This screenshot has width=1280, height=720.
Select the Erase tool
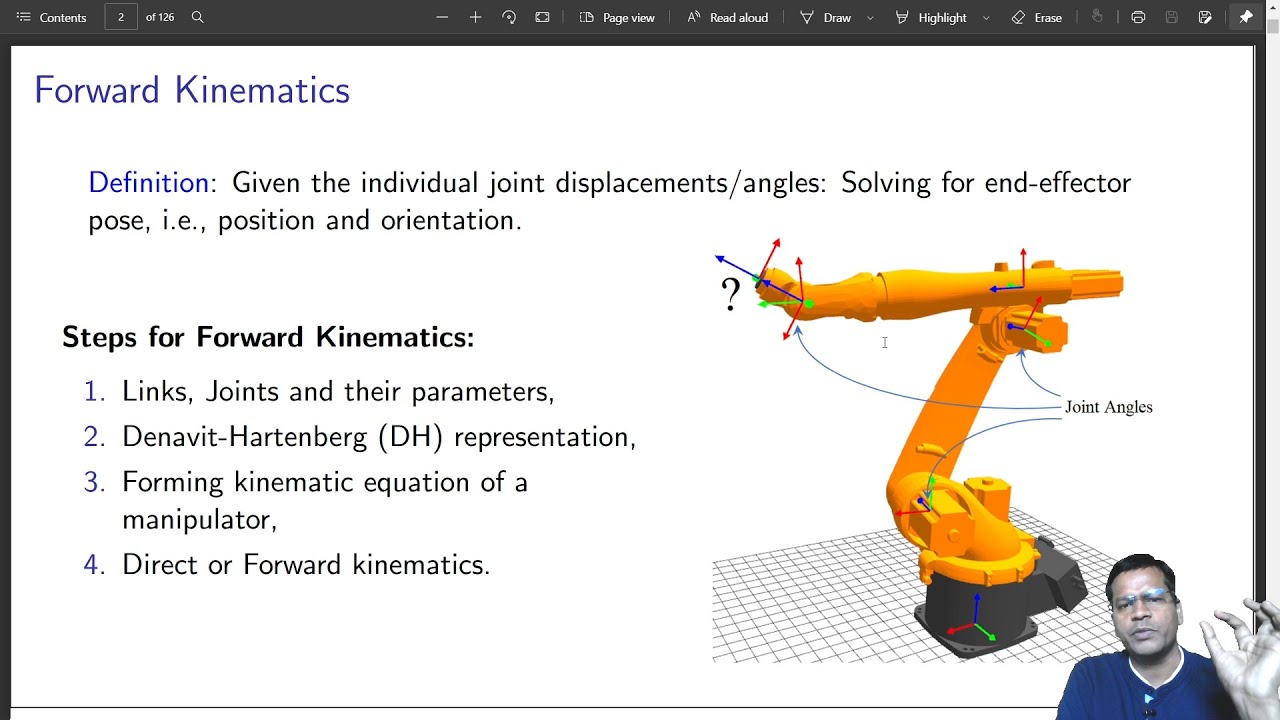1037,17
